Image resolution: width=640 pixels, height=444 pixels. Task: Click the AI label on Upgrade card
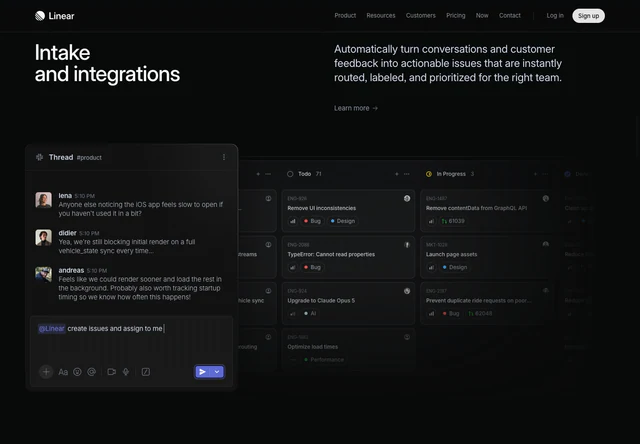tap(310, 313)
